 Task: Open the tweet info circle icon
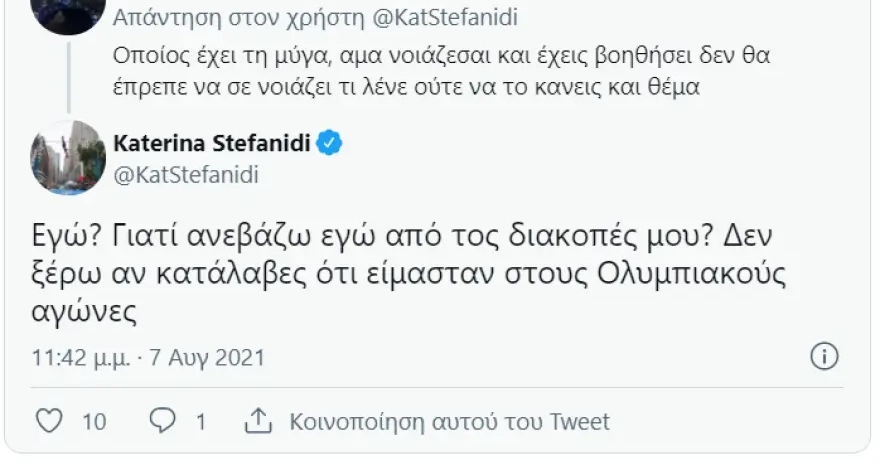[822, 356]
